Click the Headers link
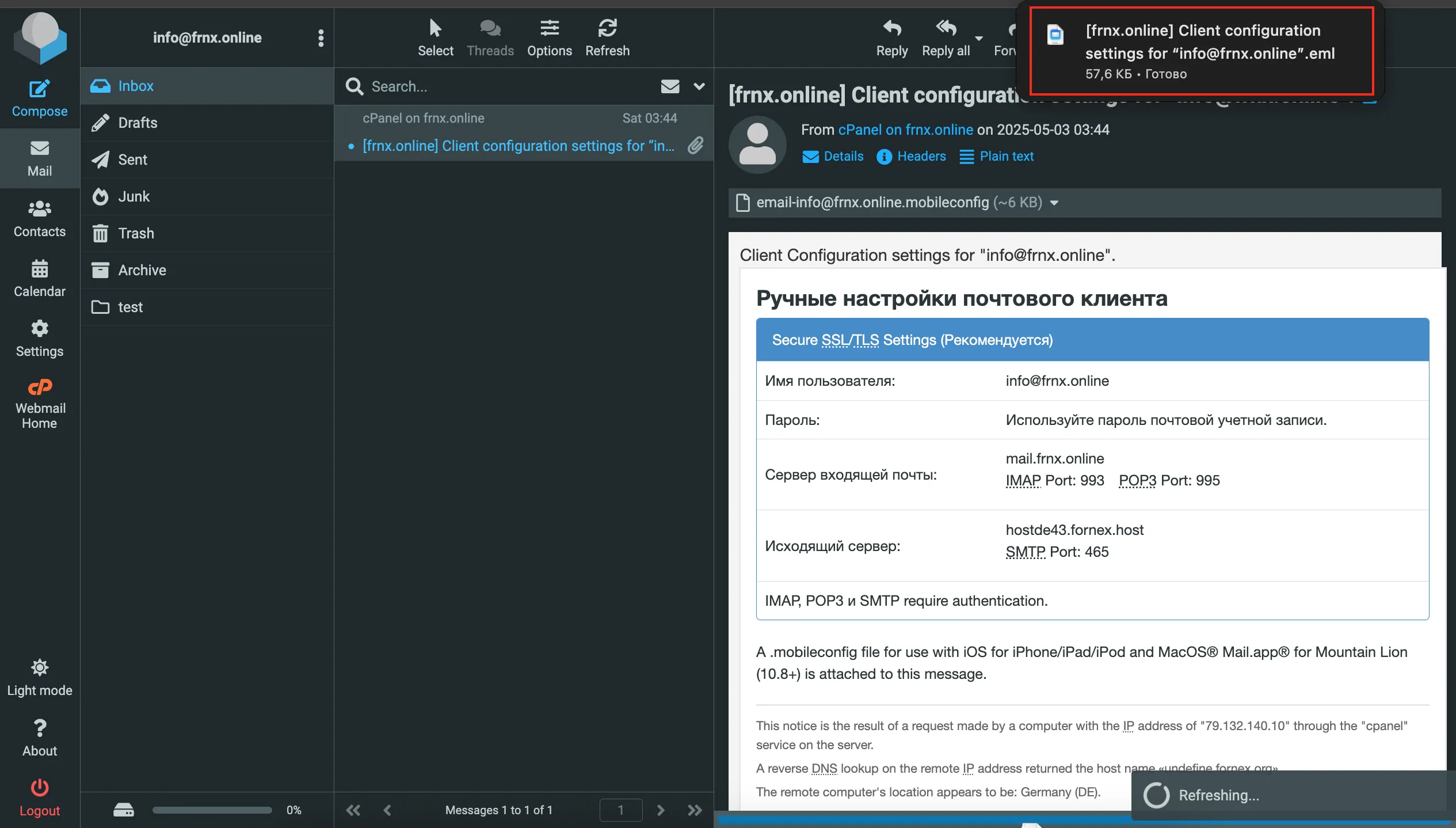Image resolution: width=1456 pixels, height=828 pixels. pos(921,156)
